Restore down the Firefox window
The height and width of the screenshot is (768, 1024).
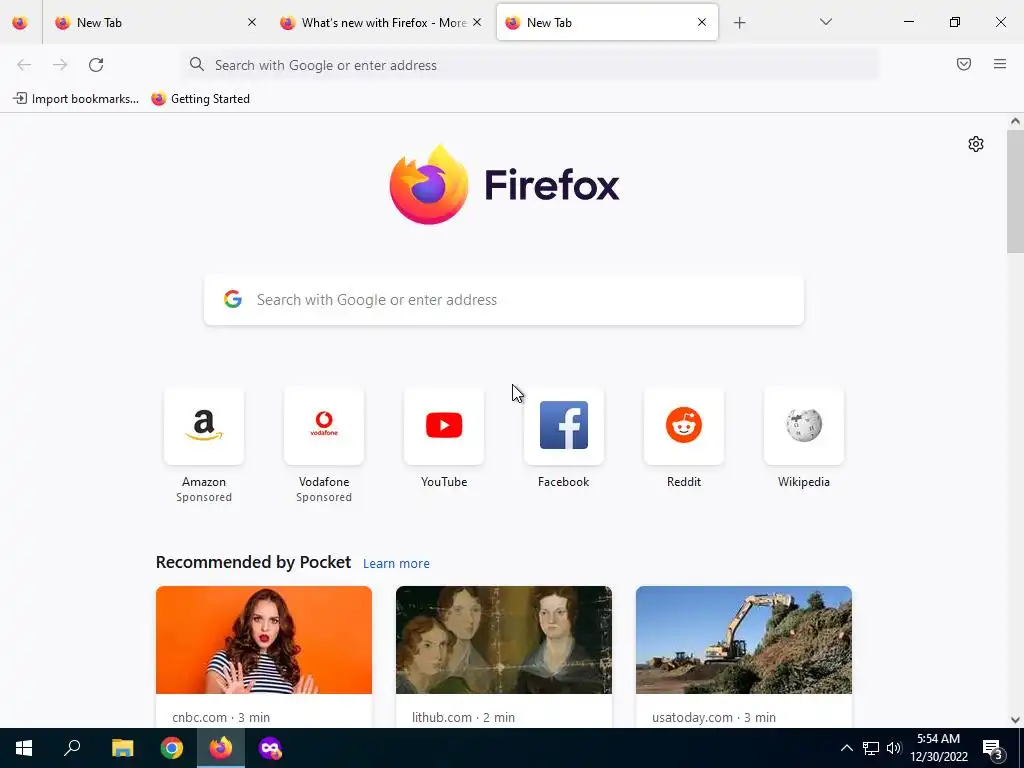coord(955,22)
